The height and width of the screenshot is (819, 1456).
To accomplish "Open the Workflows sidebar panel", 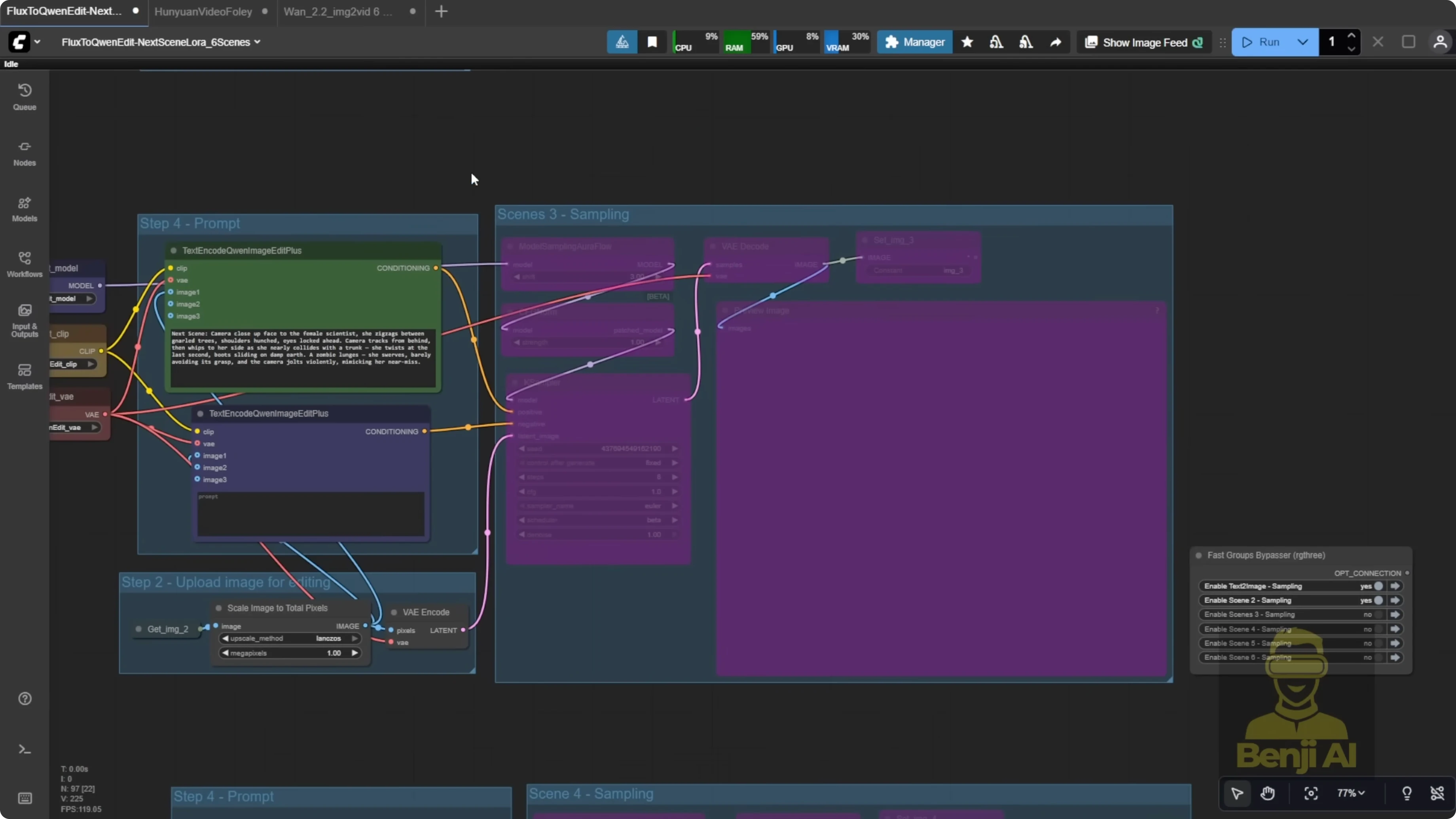I will pyautogui.click(x=24, y=264).
